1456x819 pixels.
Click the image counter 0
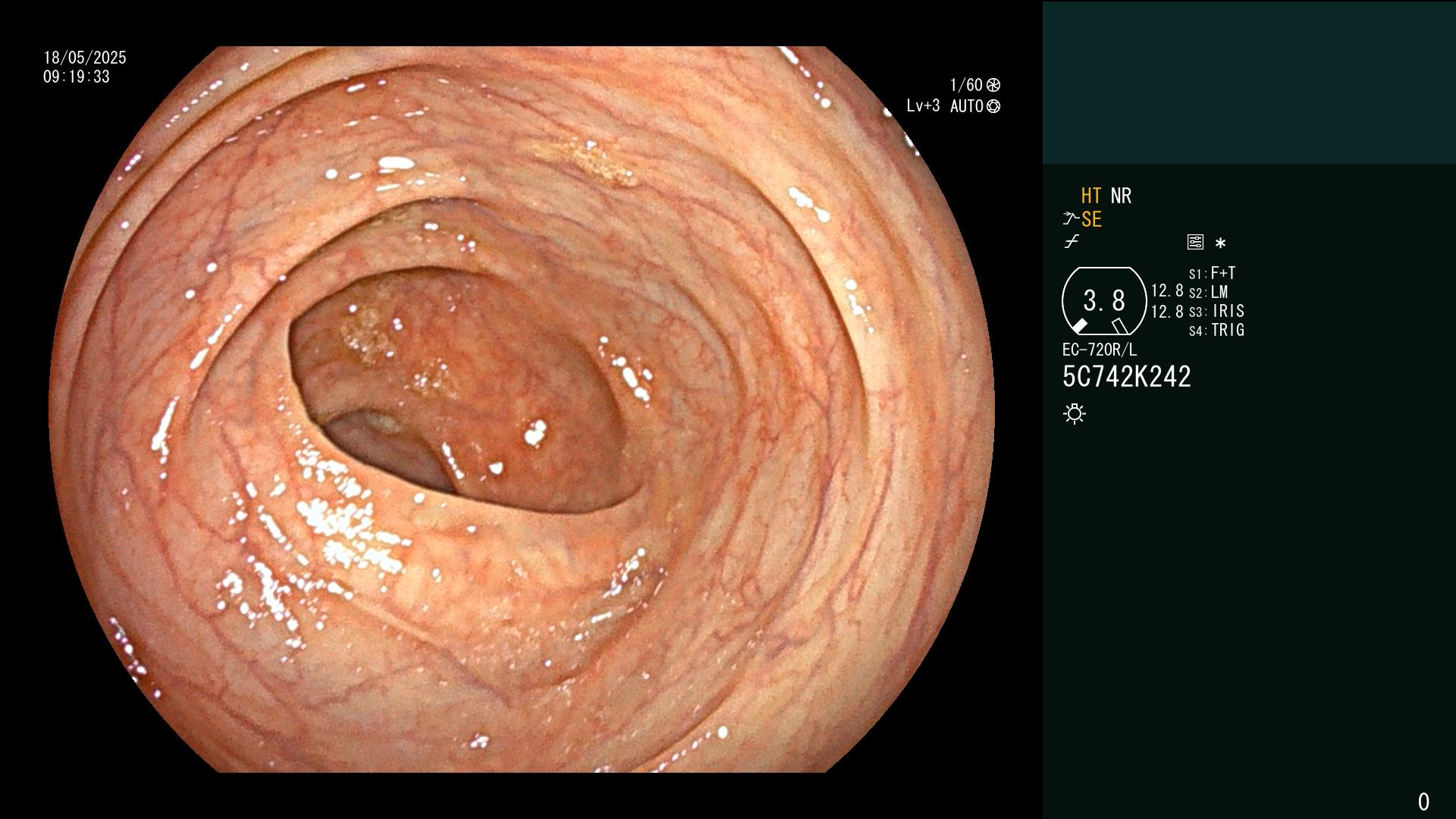pos(1423,802)
